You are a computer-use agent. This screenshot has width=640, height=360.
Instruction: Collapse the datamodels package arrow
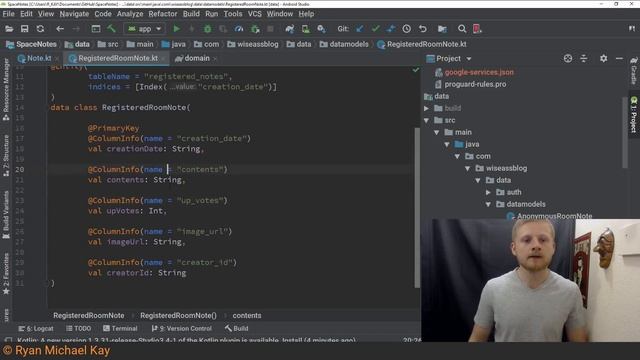pos(488,204)
